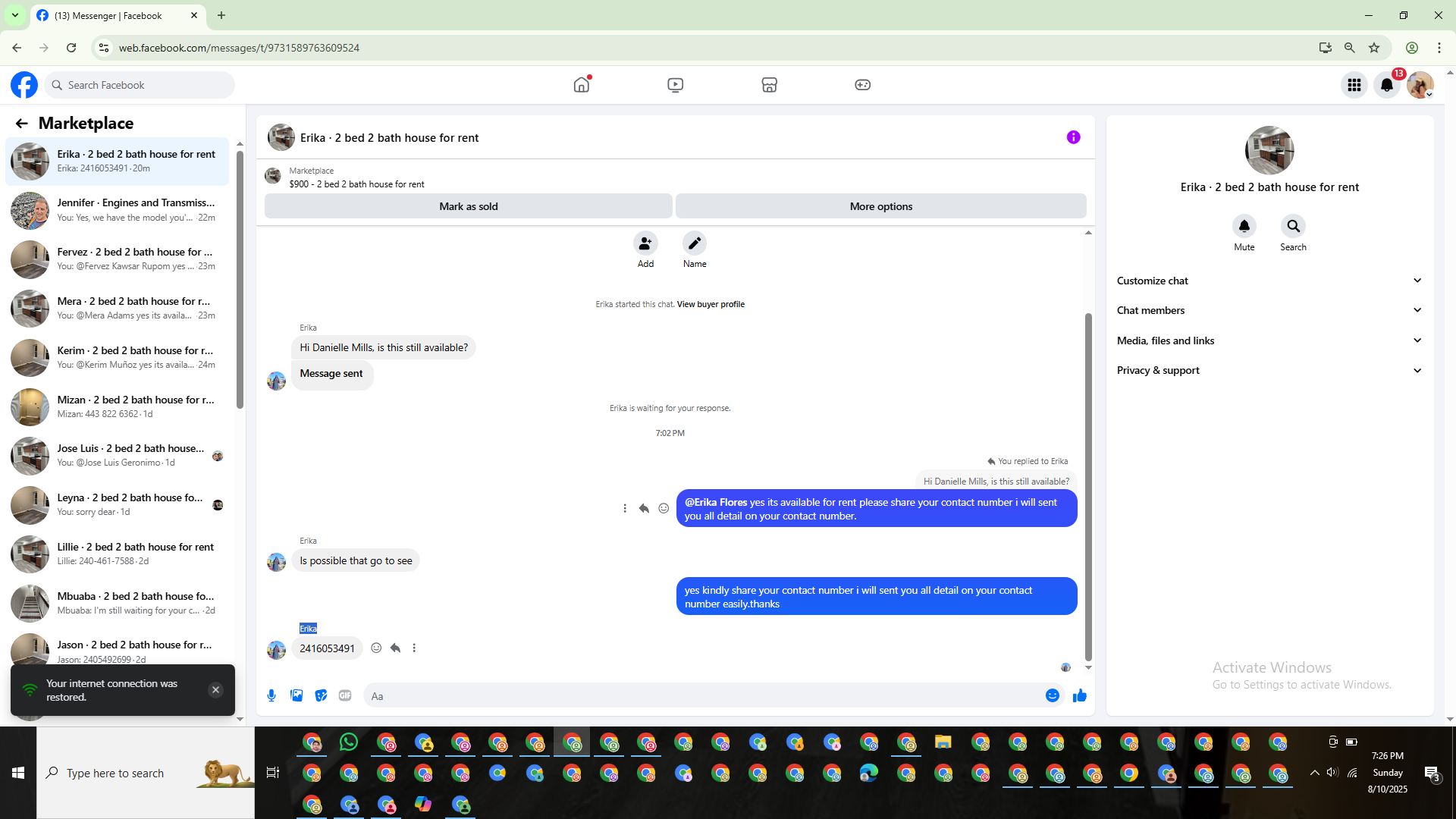Image resolution: width=1456 pixels, height=819 pixels.
Task: Click the voice clip microphone icon
Action: (271, 695)
